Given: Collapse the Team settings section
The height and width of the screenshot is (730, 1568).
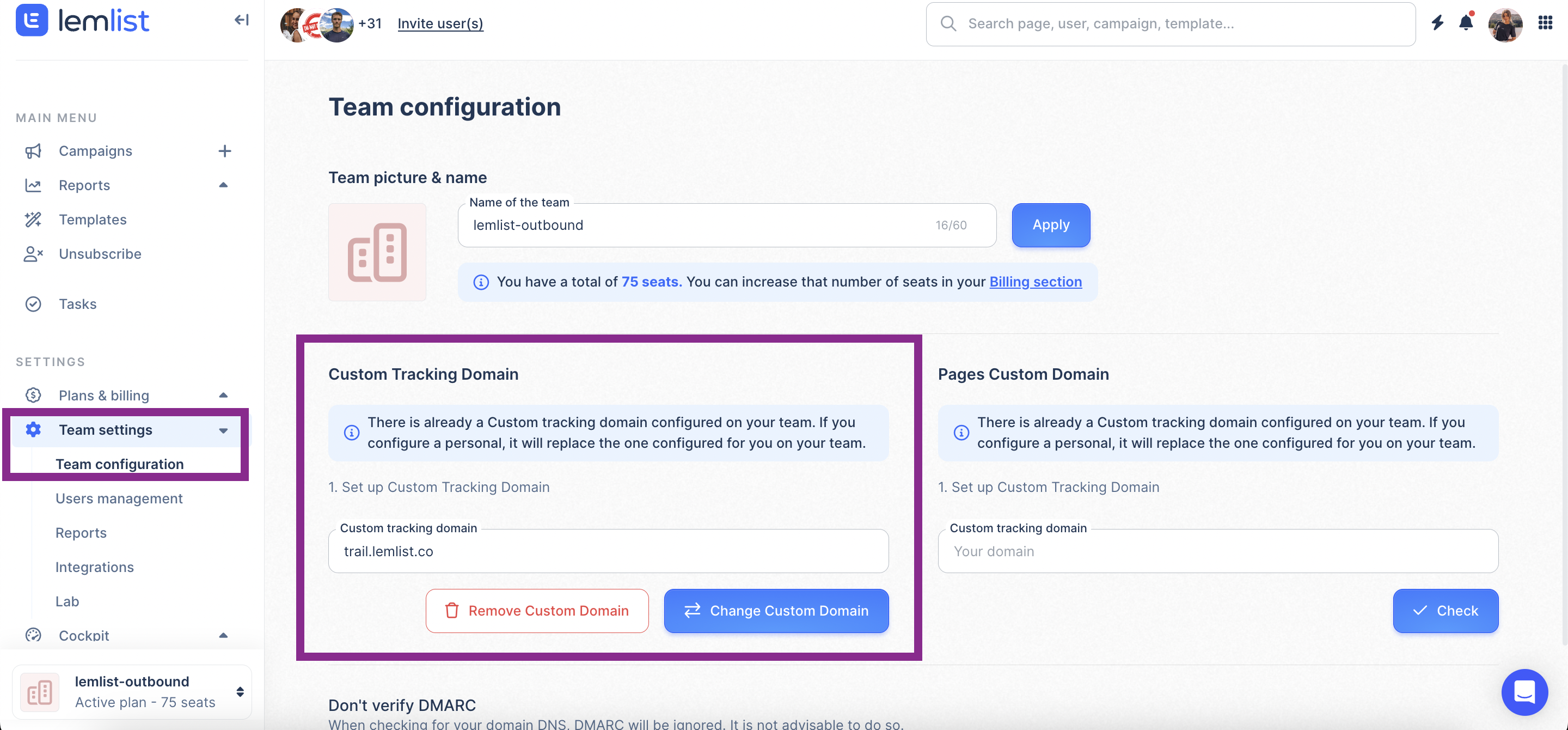Looking at the screenshot, I should pyautogui.click(x=223, y=430).
